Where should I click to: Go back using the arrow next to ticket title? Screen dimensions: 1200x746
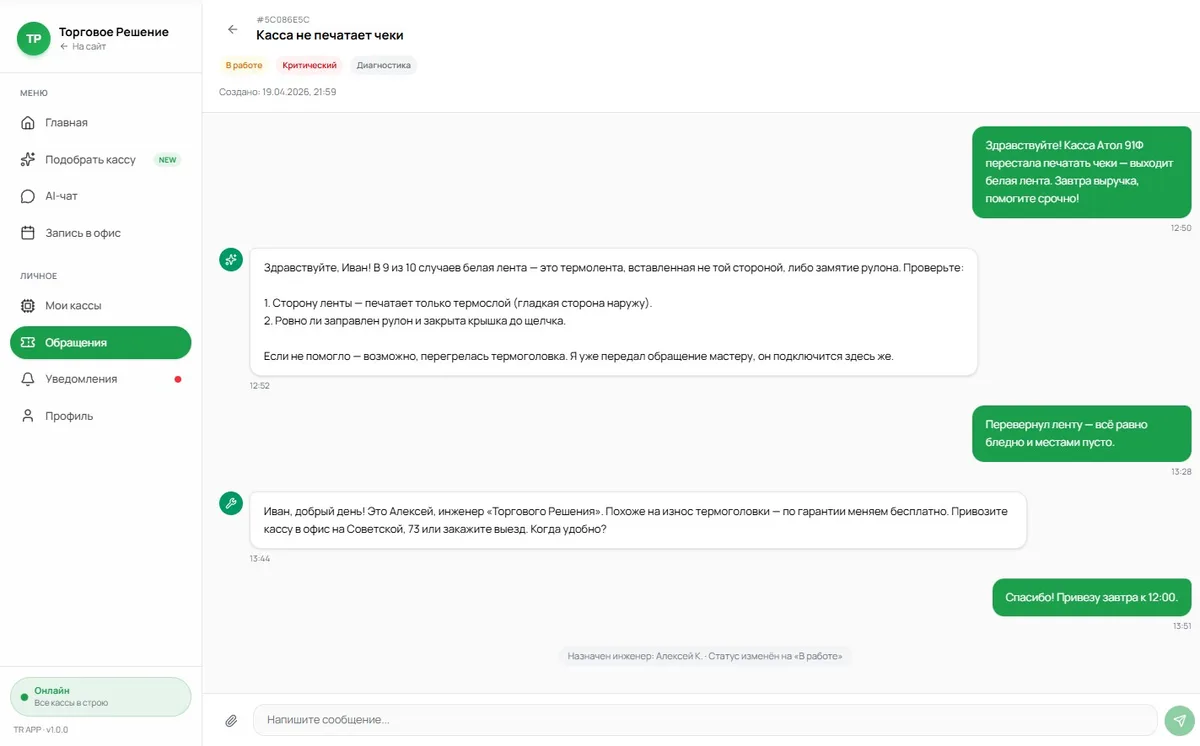(233, 29)
